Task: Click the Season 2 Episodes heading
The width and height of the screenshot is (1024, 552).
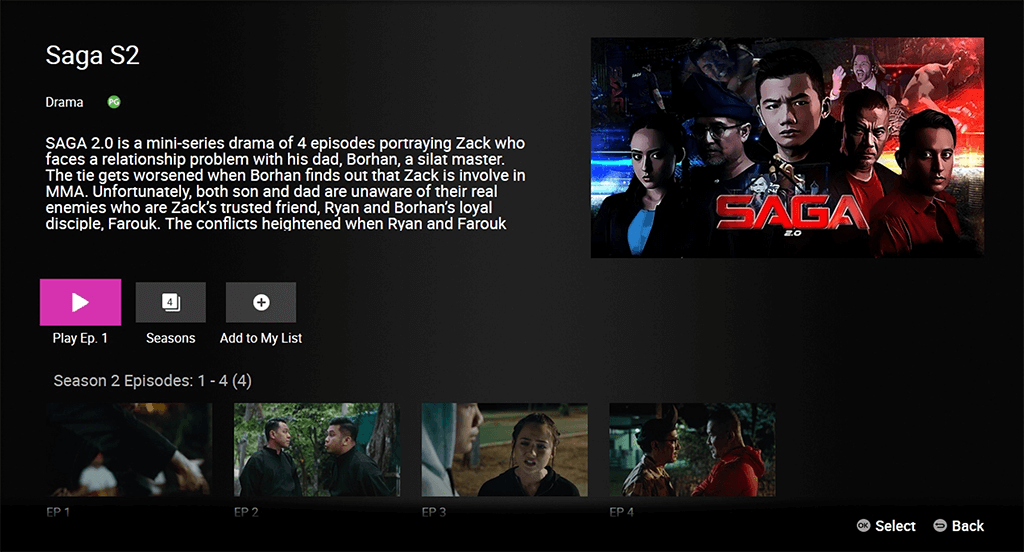Action: 152,381
